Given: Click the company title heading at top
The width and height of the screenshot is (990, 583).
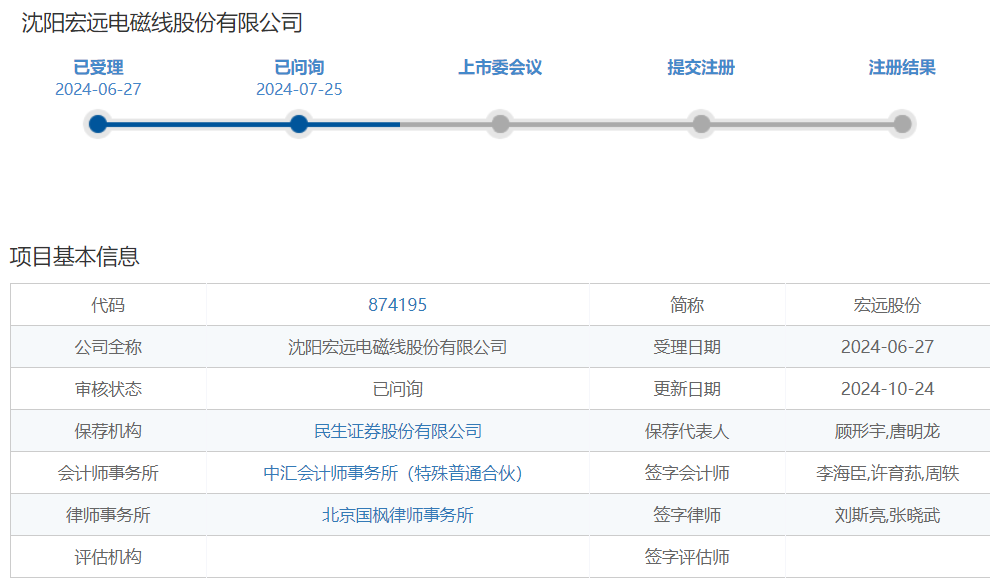Looking at the screenshot, I should point(162,23).
